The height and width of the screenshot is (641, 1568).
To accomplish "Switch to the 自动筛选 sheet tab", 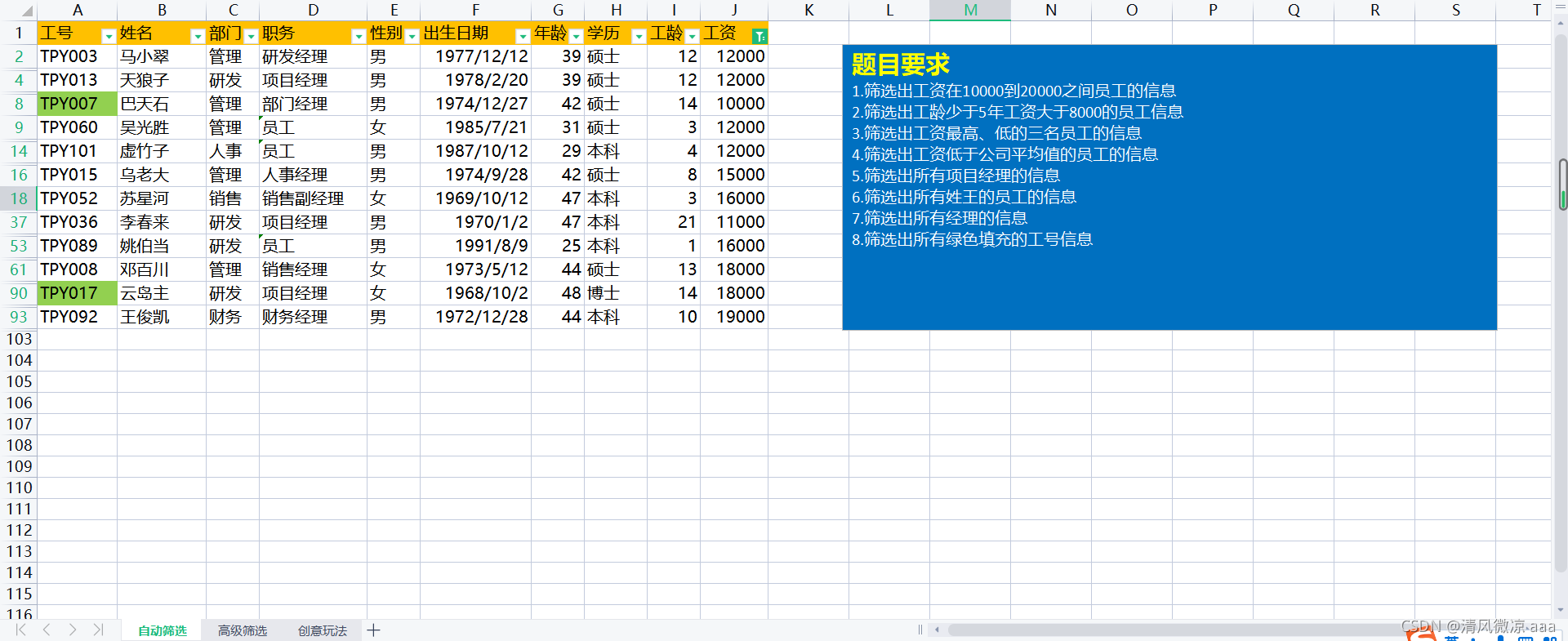I will point(162,630).
